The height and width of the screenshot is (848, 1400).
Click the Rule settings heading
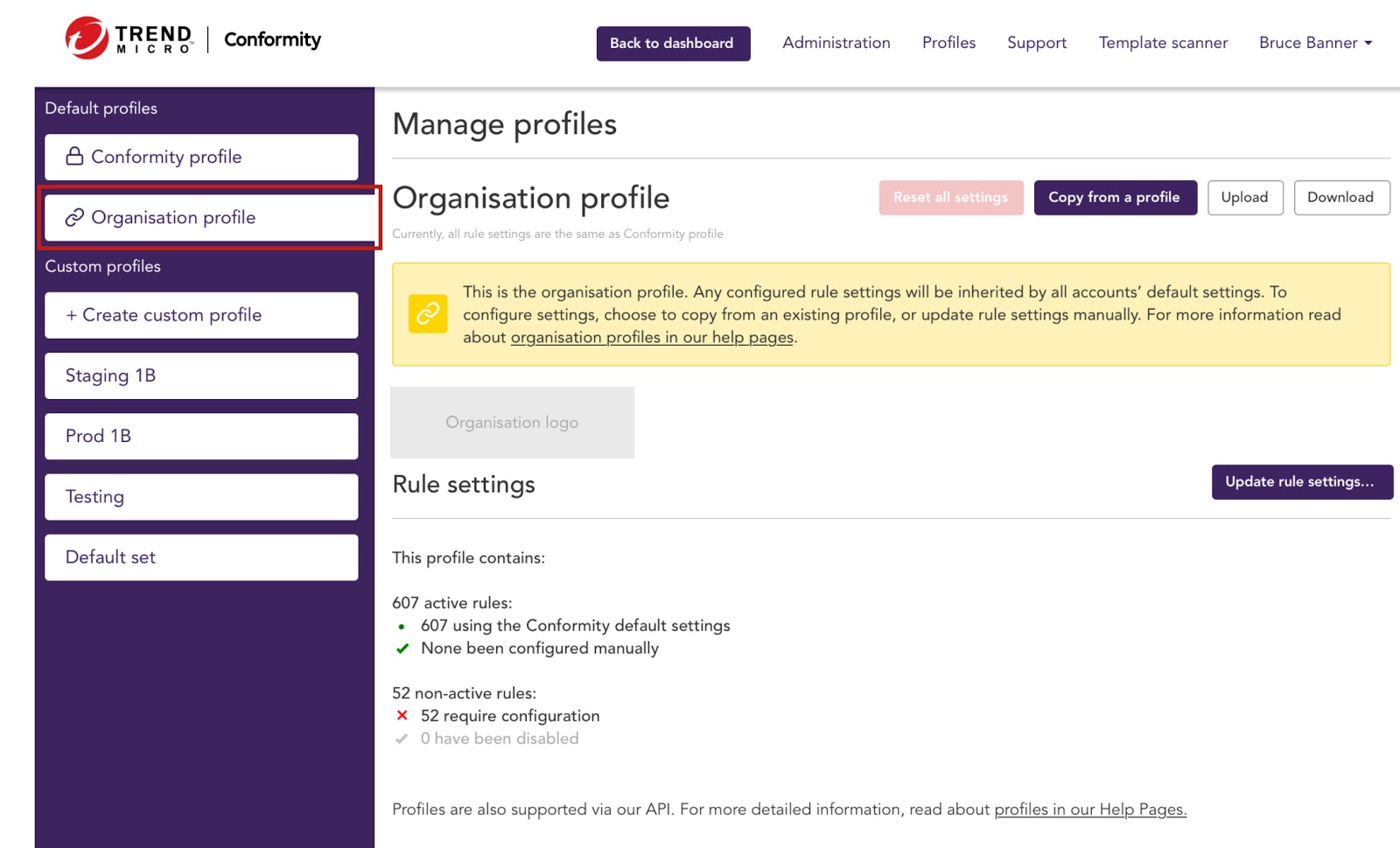click(x=464, y=485)
